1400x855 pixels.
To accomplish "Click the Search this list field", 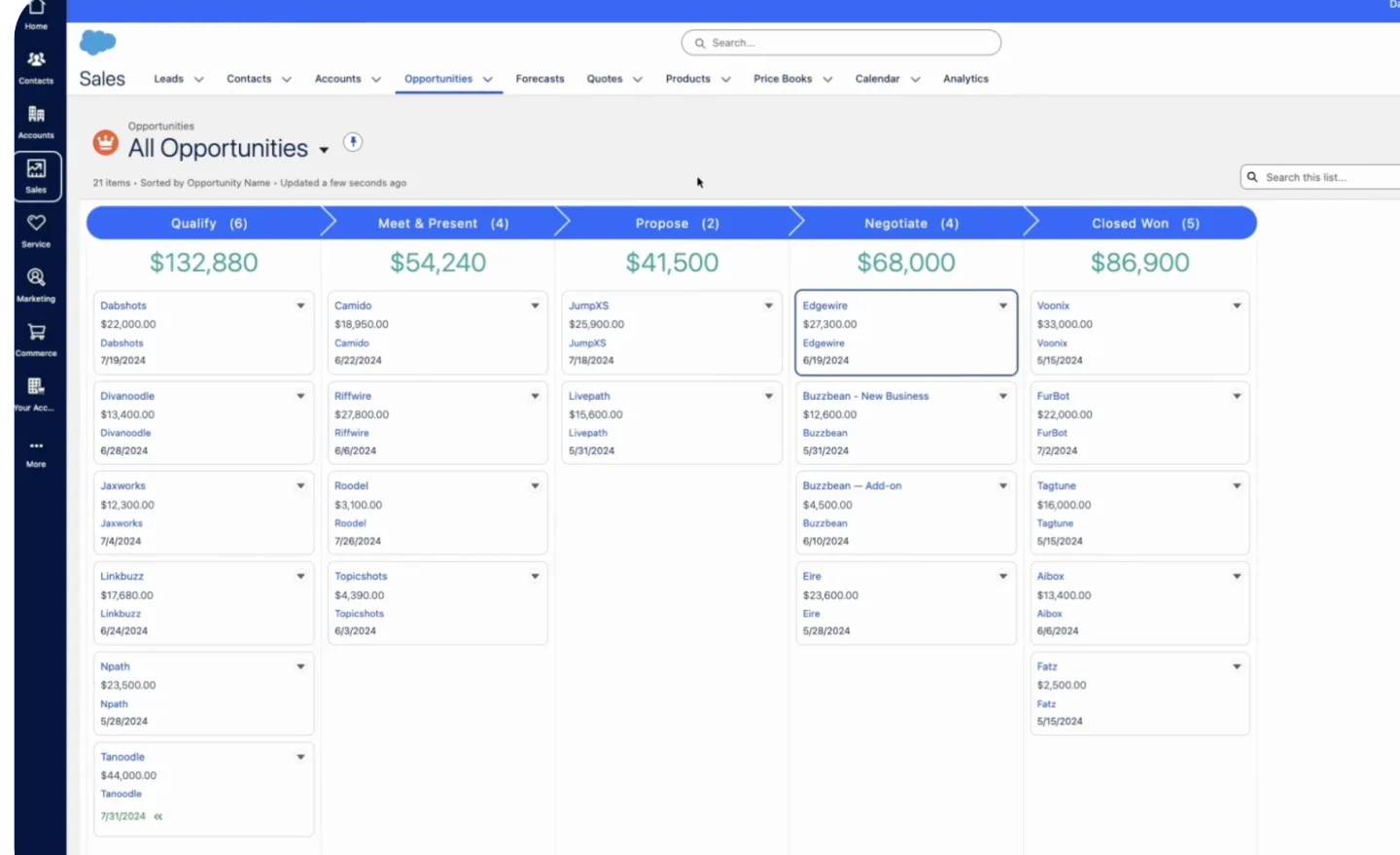I will (x=1322, y=177).
